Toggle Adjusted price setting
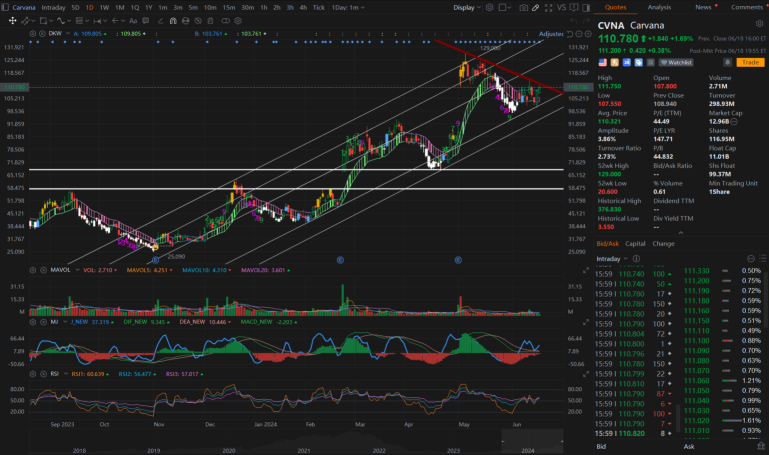 point(551,34)
